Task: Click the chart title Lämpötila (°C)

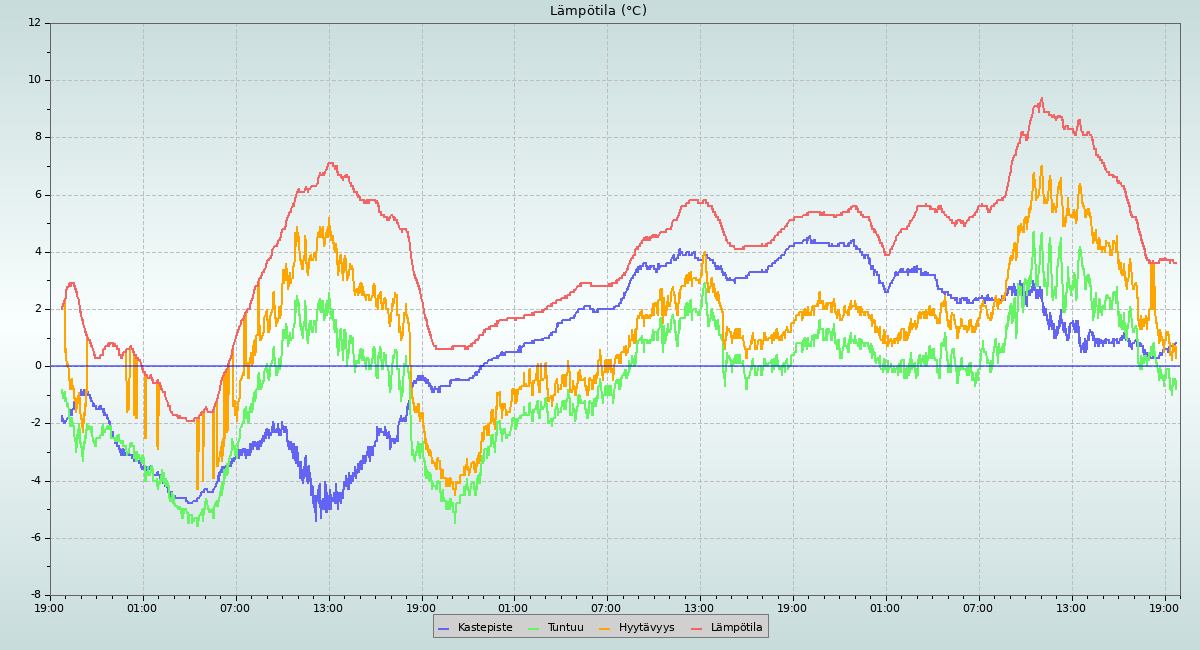Action: click(598, 11)
